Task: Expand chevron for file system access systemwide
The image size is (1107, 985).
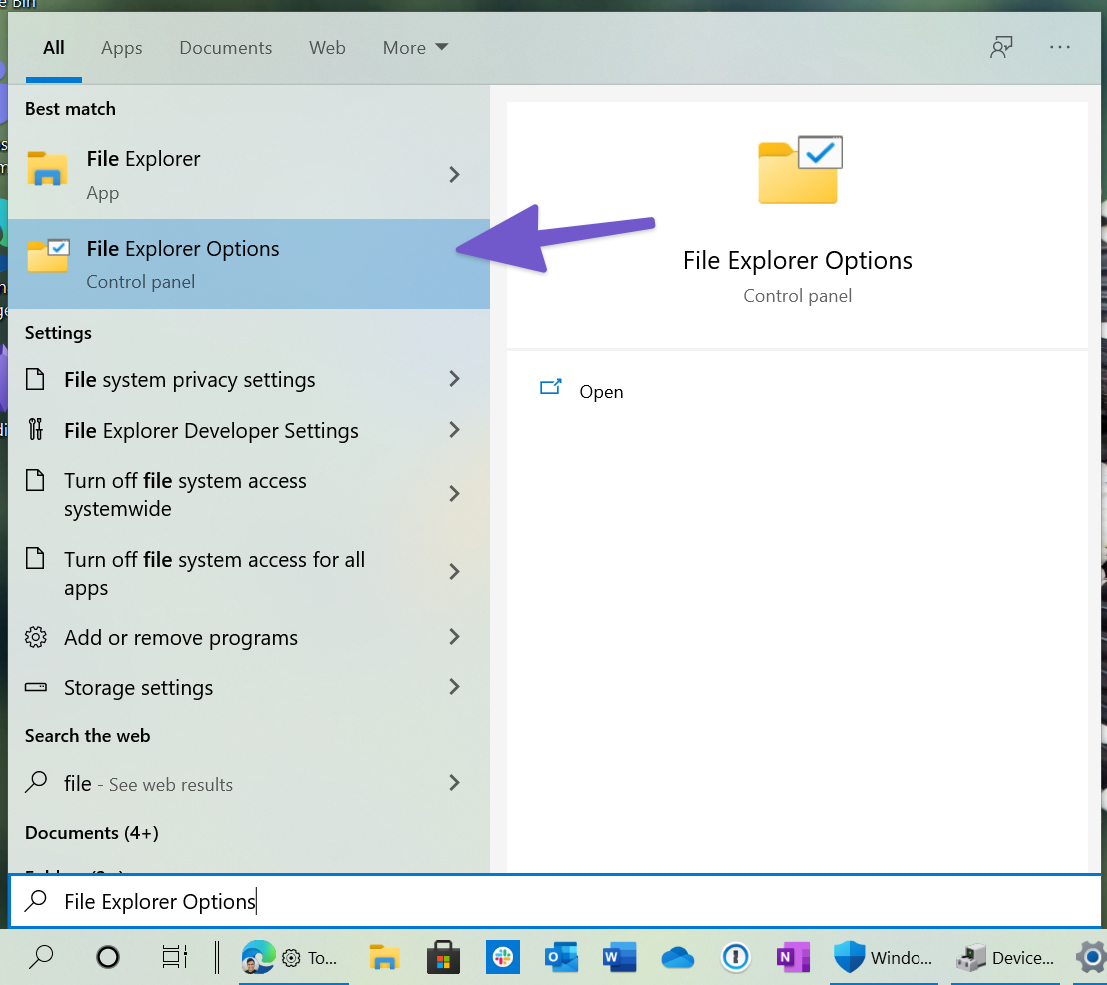Action: click(x=454, y=494)
